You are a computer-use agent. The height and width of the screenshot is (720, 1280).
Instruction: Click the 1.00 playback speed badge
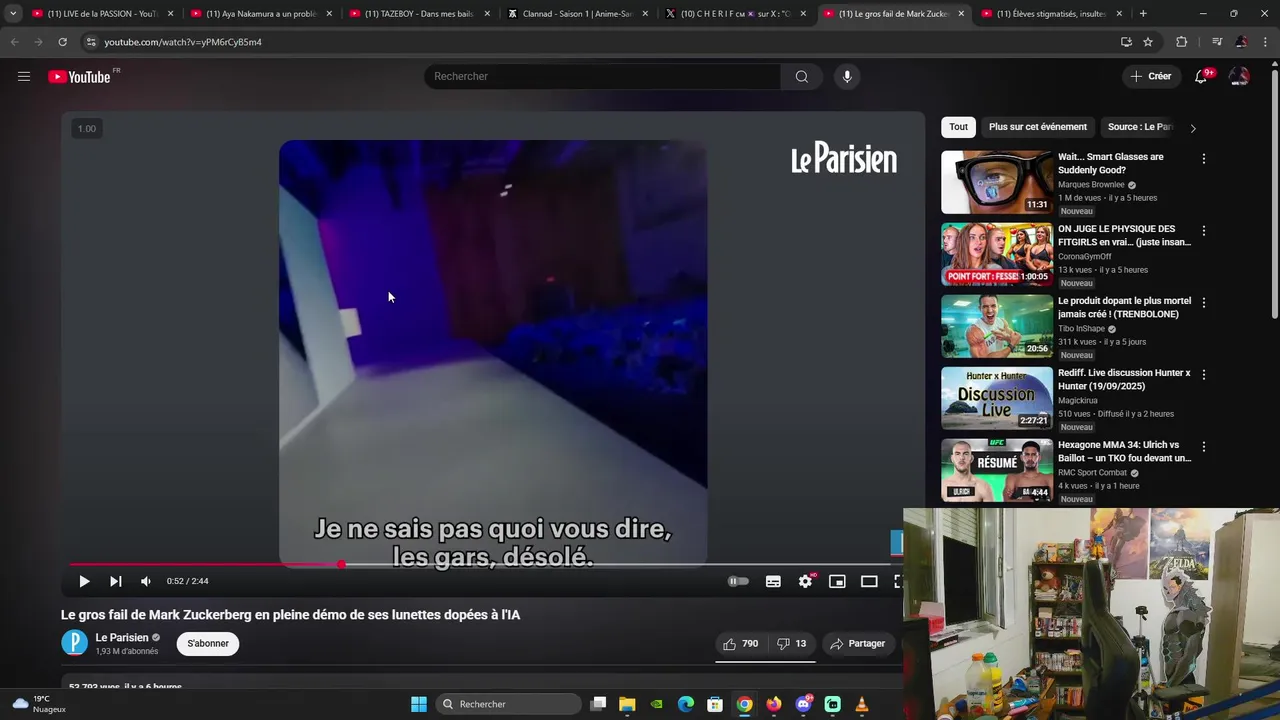(87, 128)
